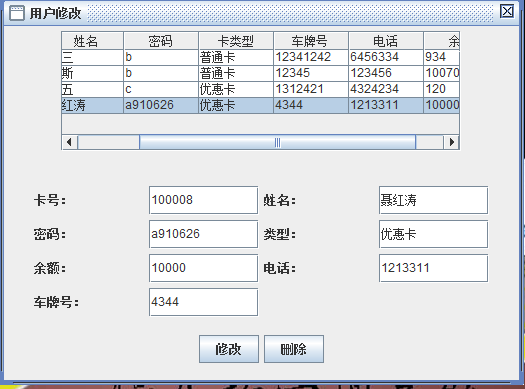
Task: Click the horizontal scrollbar thumb
Action: (278, 142)
